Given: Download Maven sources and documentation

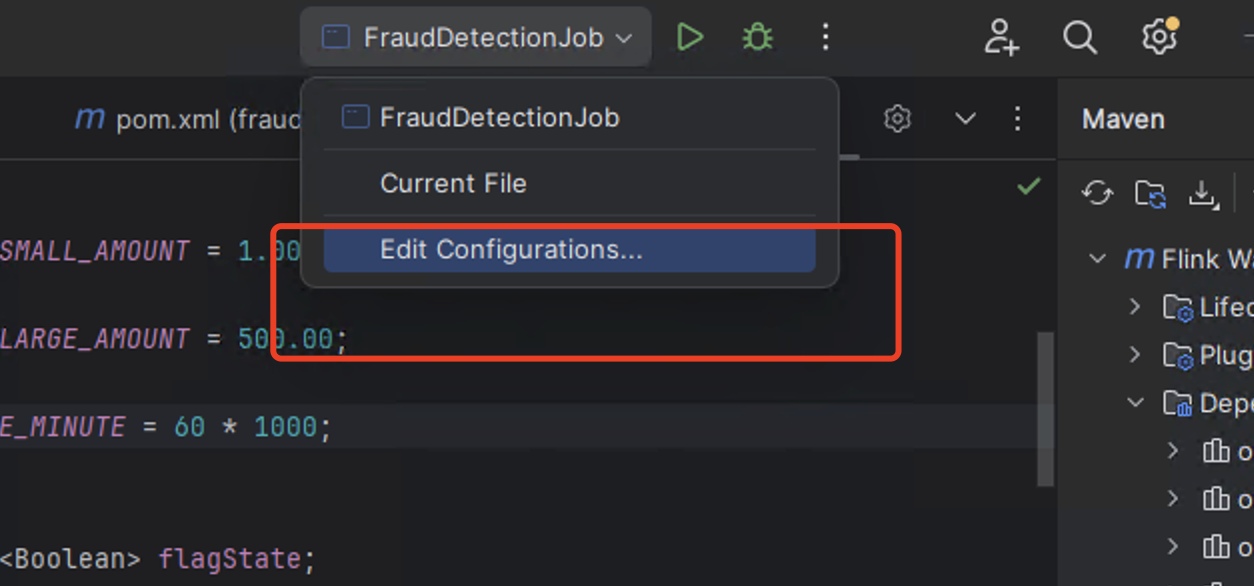Looking at the screenshot, I should (1202, 193).
